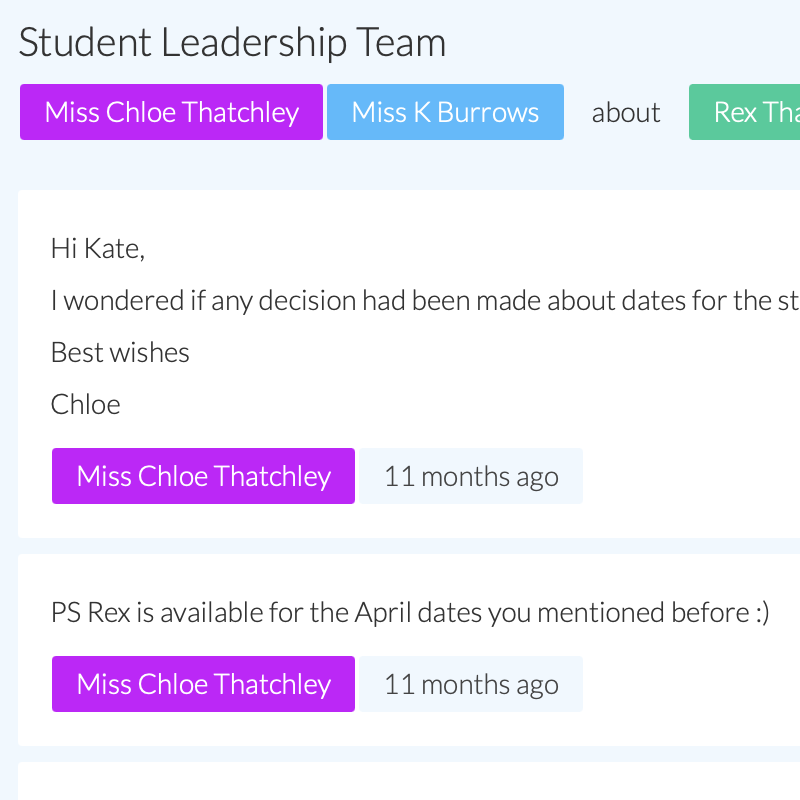Select the first message card starting Hi Kate
This screenshot has width=800, height=800.
point(400,360)
